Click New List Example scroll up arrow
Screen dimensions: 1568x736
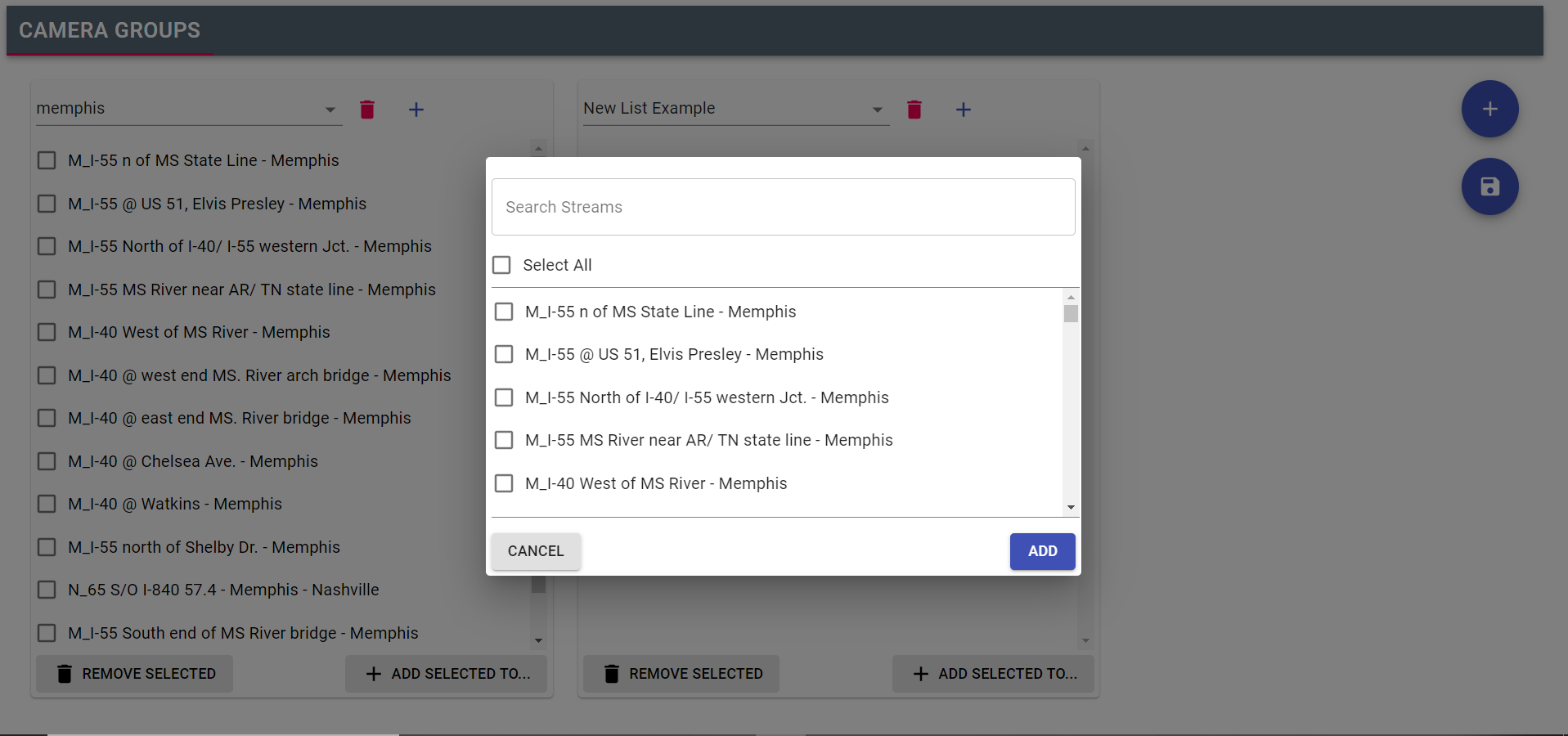[1085, 148]
